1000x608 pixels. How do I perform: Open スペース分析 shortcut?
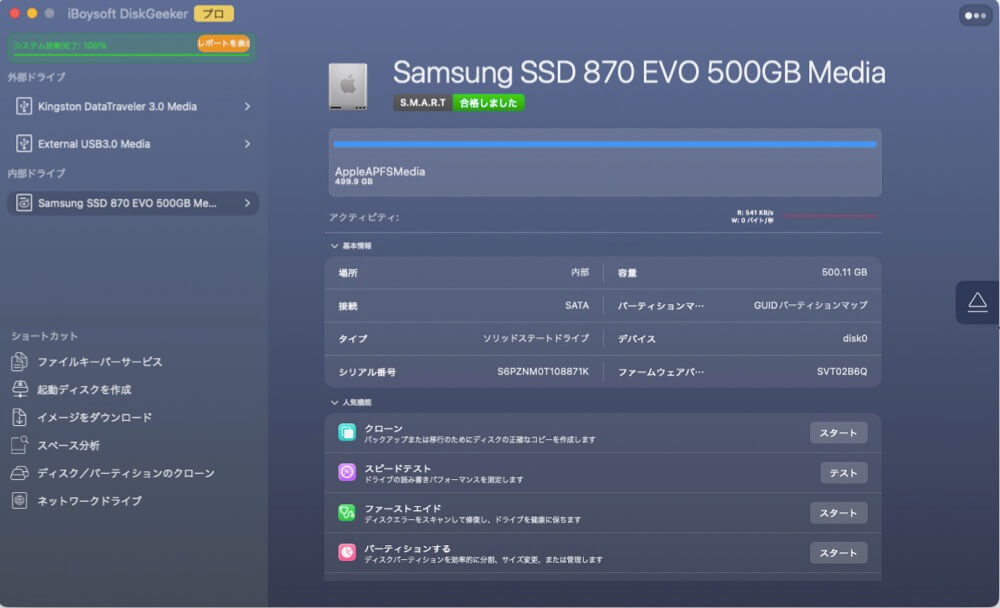[68, 445]
